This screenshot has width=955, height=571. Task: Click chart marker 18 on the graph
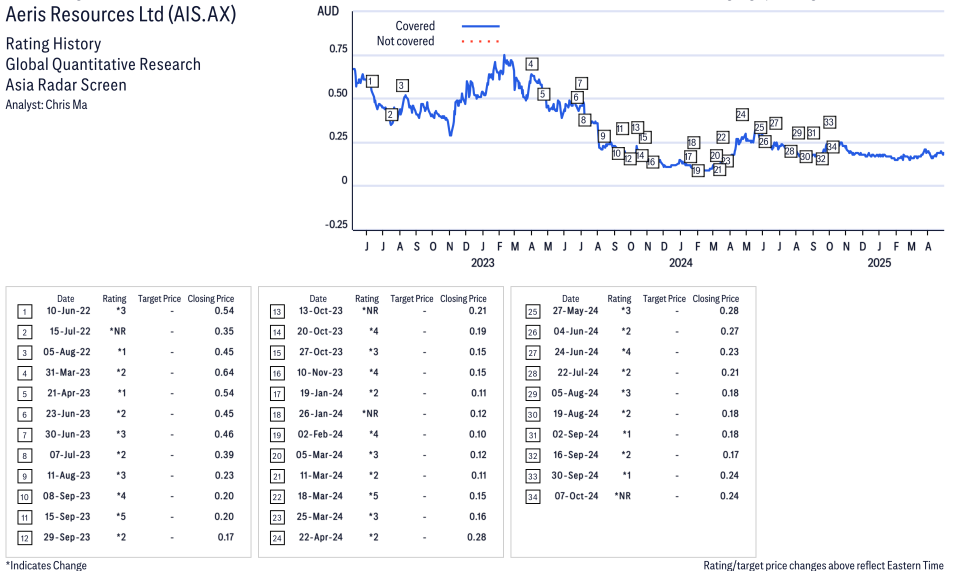[x=692, y=142]
